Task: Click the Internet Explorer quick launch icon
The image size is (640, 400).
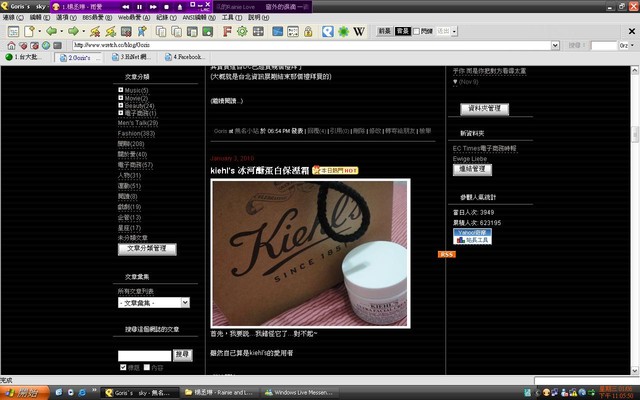Action: click(x=82, y=392)
